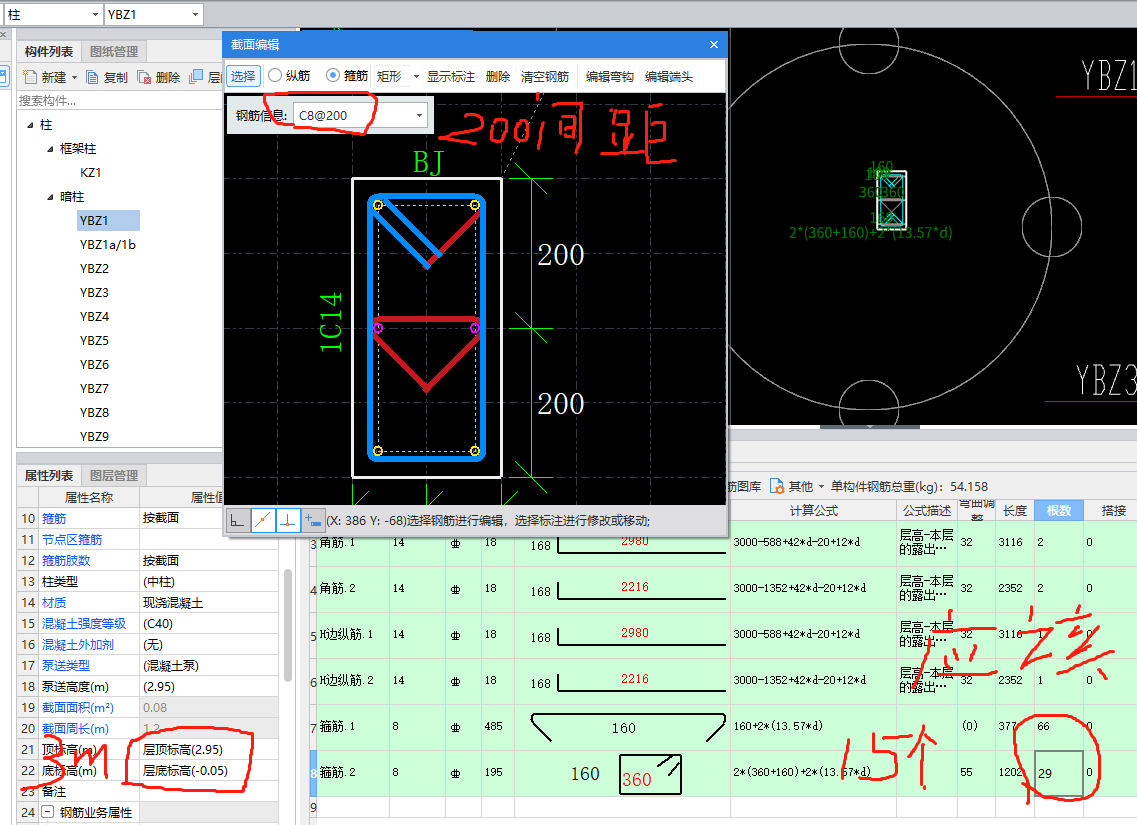Open the 新建 dropdown arrow
1137x825 pixels.
(74, 77)
